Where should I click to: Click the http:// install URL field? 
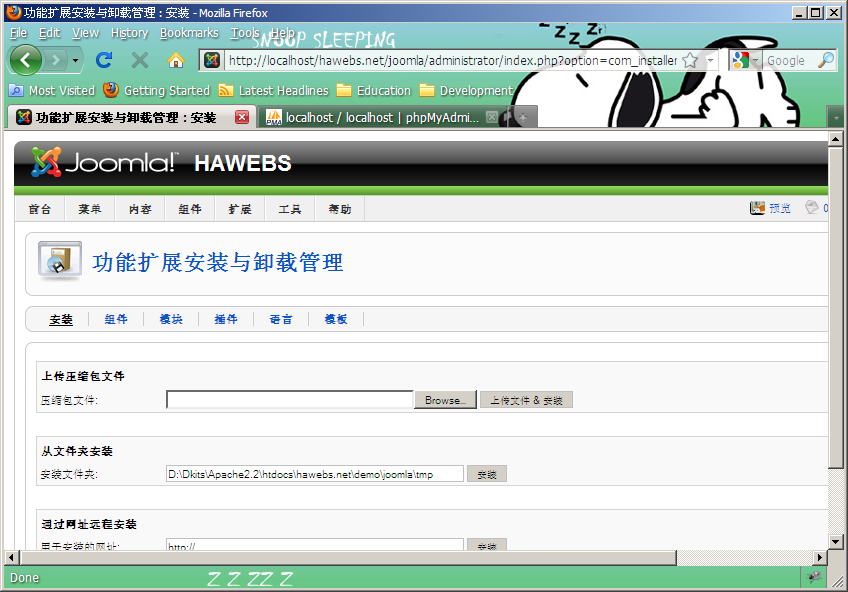315,544
